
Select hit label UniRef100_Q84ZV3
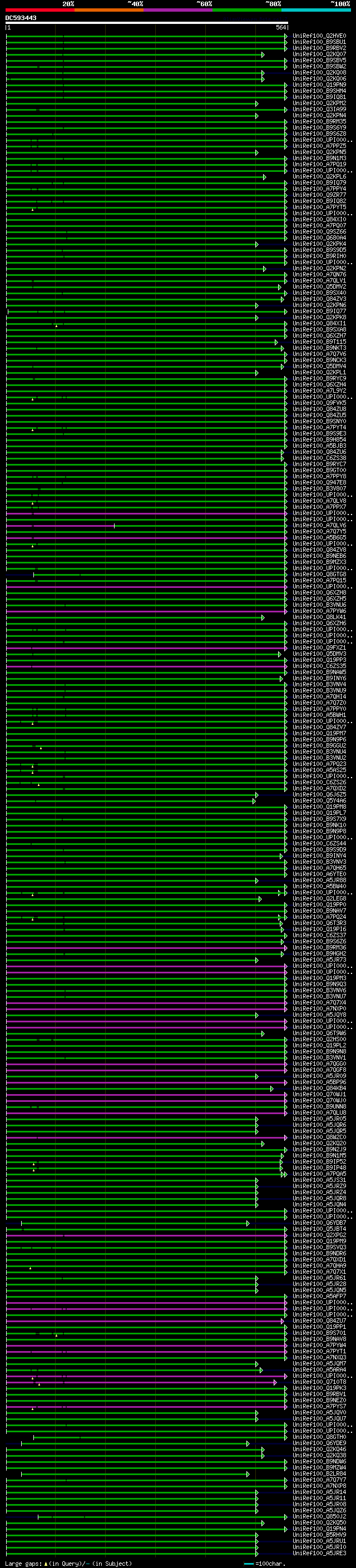pyautogui.click(x=319, y=299)
